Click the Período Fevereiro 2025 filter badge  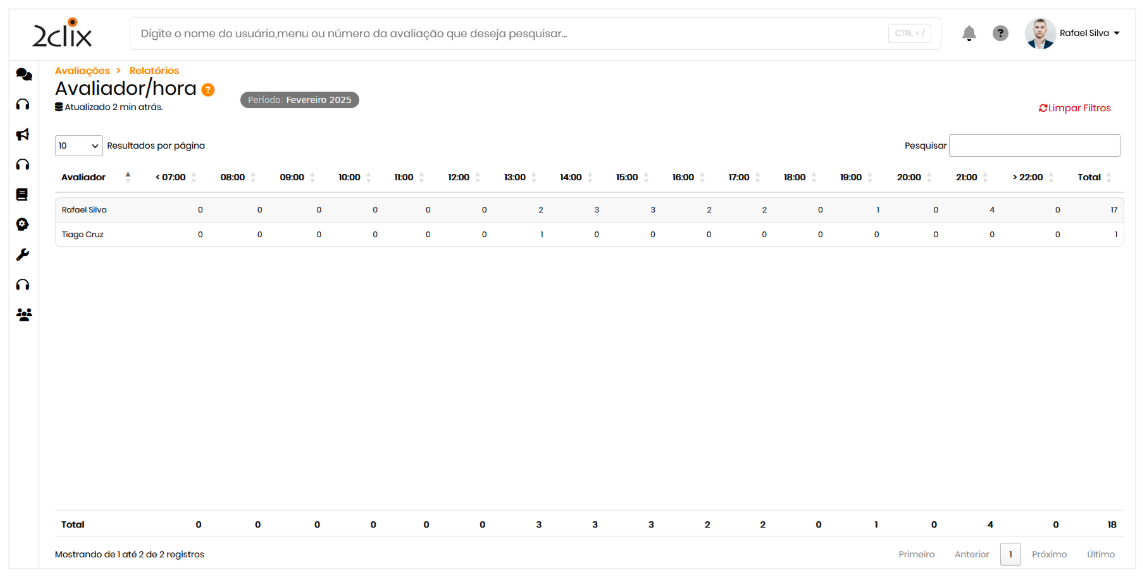coord(299,100)
